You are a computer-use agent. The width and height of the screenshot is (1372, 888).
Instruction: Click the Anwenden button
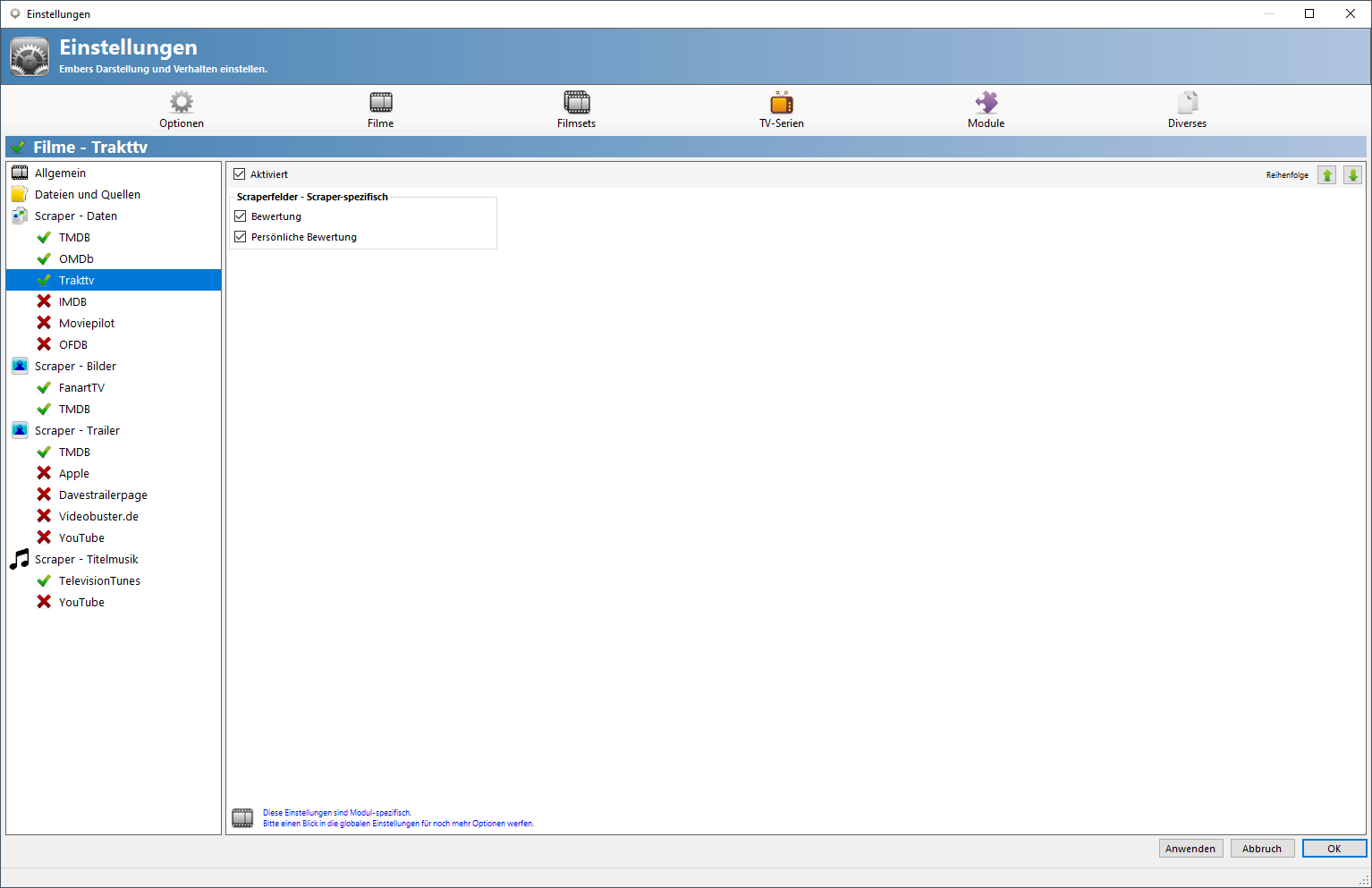tap(1191, 849)
